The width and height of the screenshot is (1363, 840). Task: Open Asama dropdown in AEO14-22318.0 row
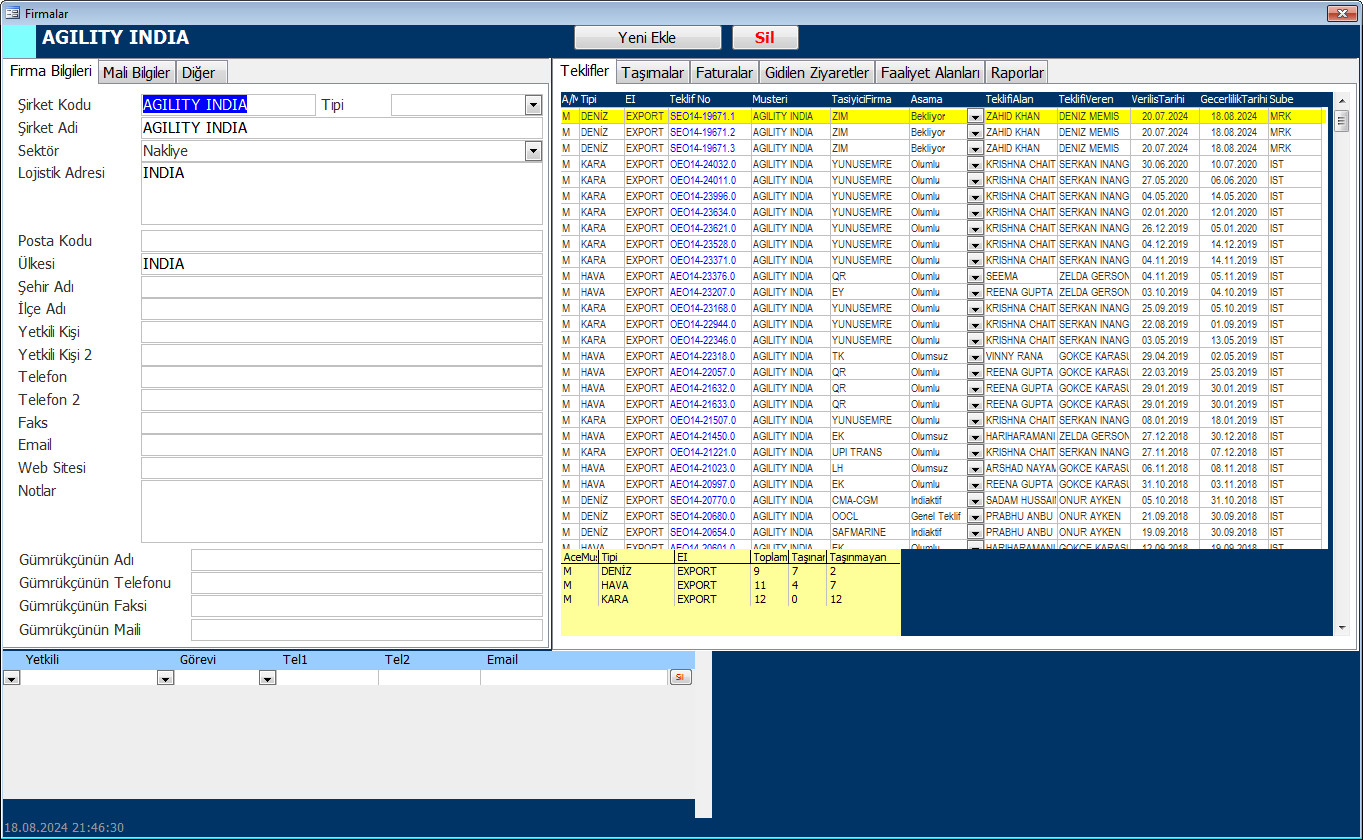[975, 356]
